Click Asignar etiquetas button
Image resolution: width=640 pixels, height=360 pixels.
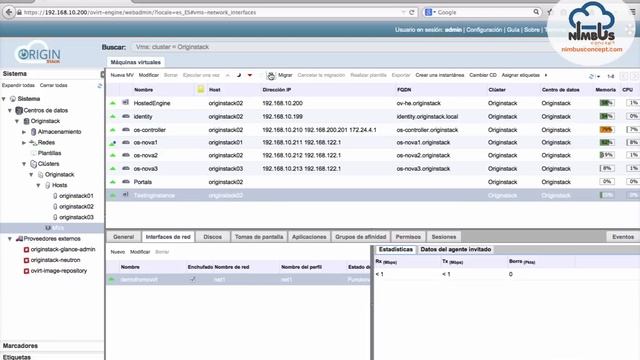[520, 75]
